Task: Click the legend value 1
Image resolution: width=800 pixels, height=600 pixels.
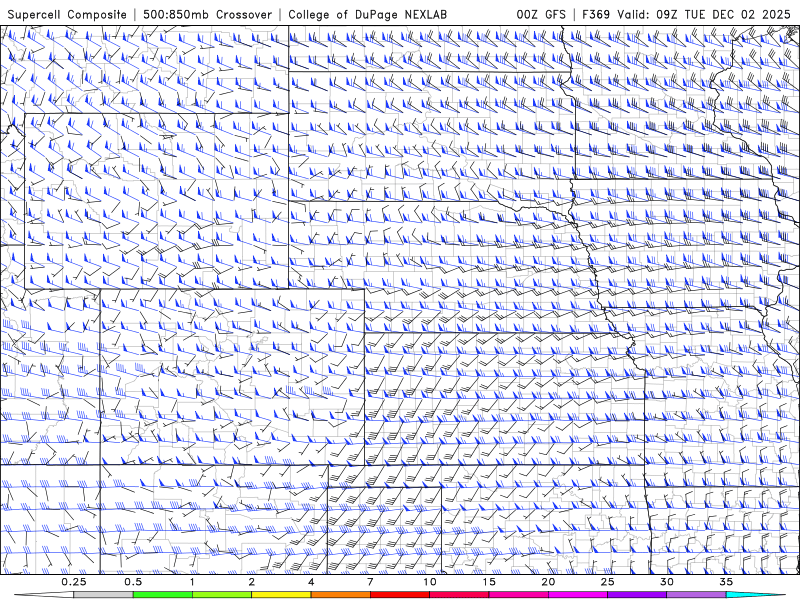Action: 192,582
